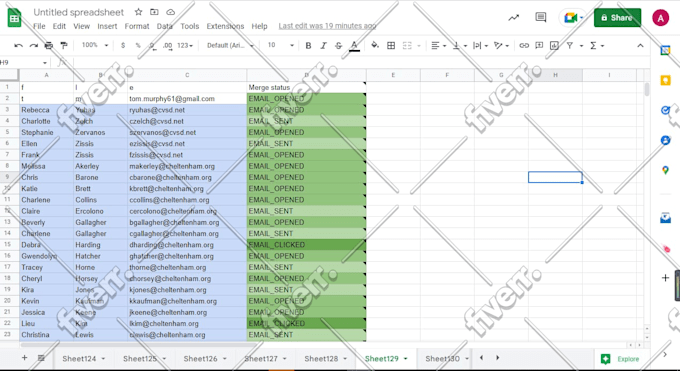Open vertical align dropdown

tap(459, 46)
